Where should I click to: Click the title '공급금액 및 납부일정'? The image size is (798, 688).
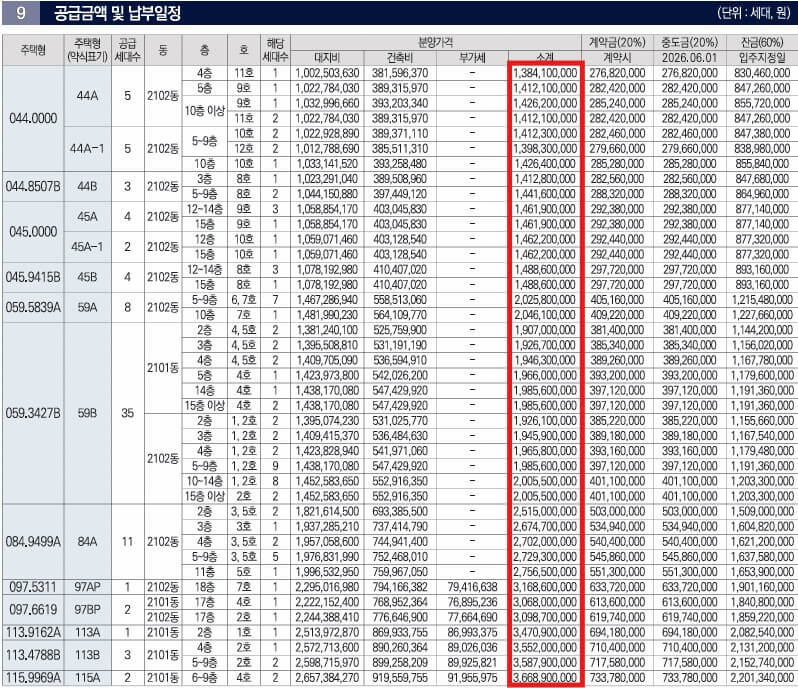click(x=118, y=13)
